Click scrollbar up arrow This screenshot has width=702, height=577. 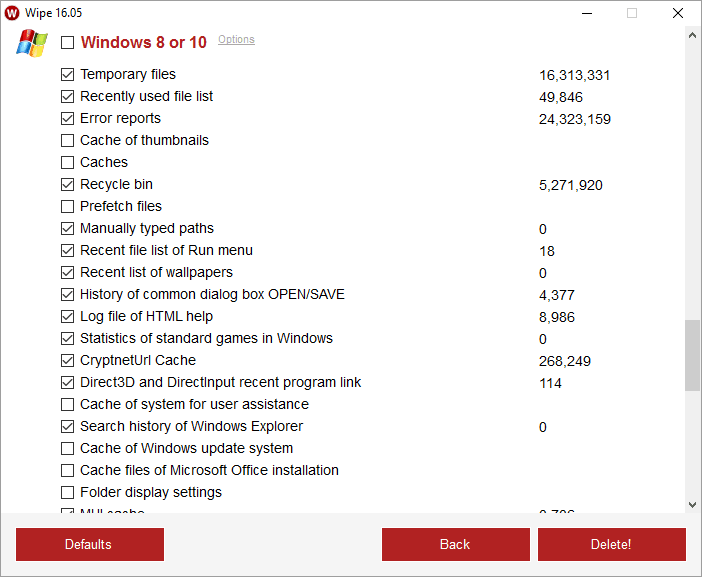click(692, 35)
